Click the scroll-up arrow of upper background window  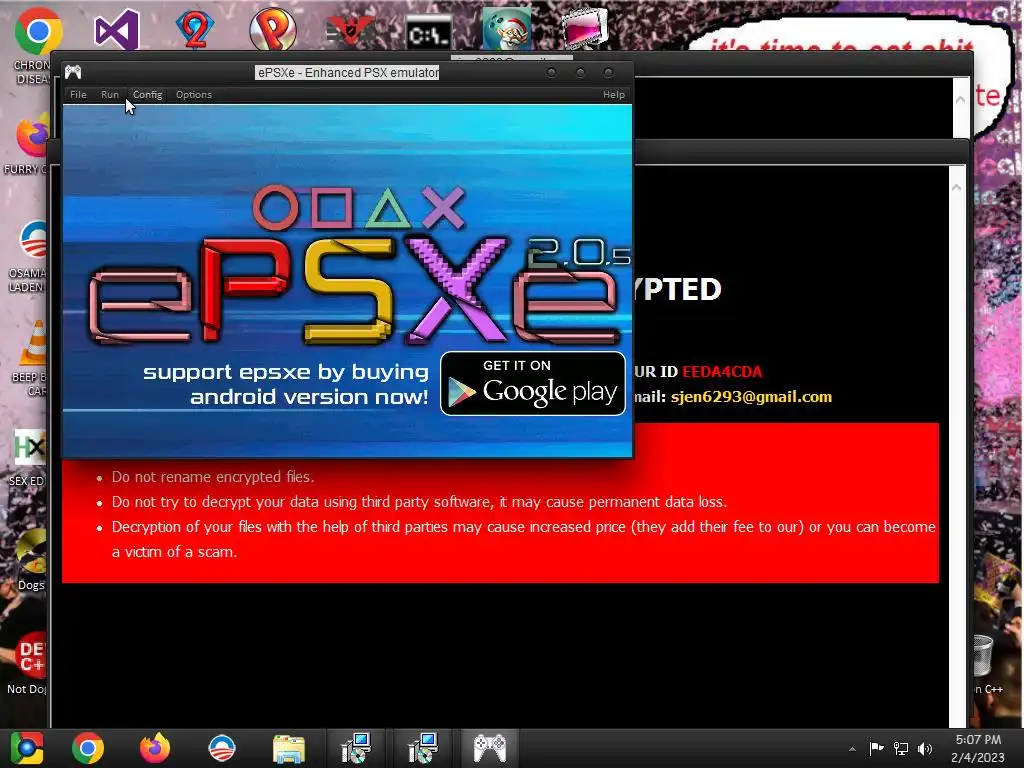click(x=960, y=99)
